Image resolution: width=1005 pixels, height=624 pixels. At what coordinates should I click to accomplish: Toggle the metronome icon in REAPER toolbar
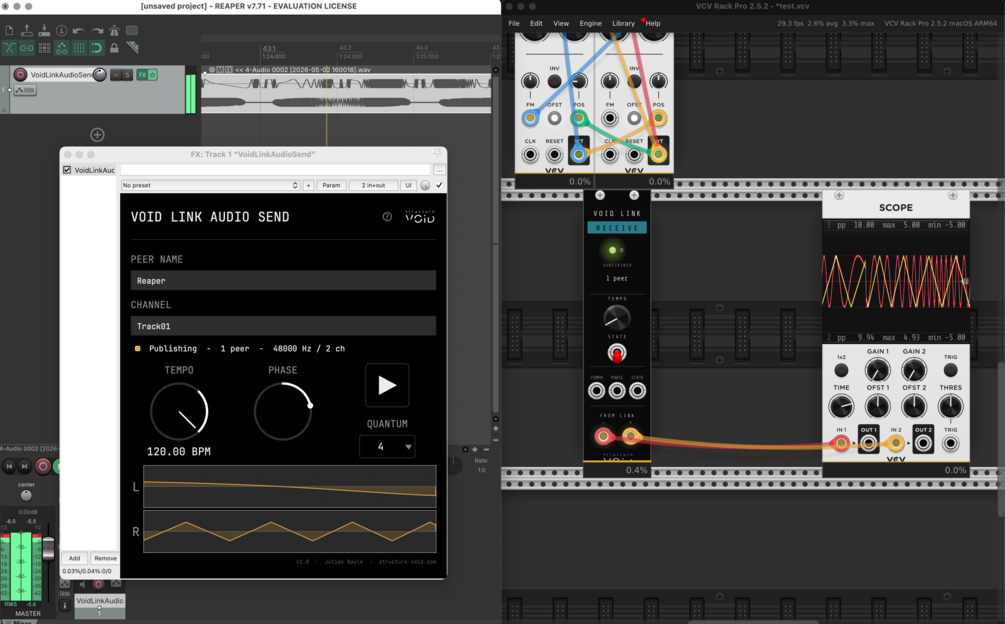(x=114, y=30)
